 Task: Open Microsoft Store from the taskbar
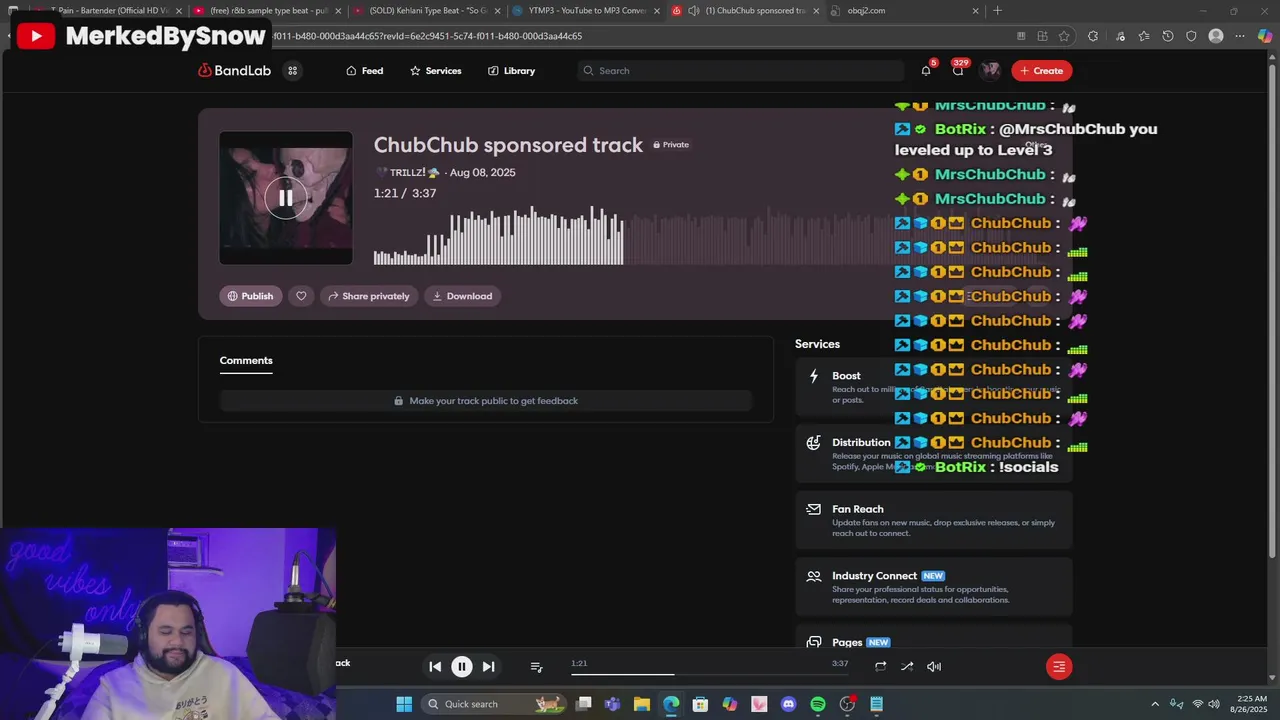click(x=700, y=704)
